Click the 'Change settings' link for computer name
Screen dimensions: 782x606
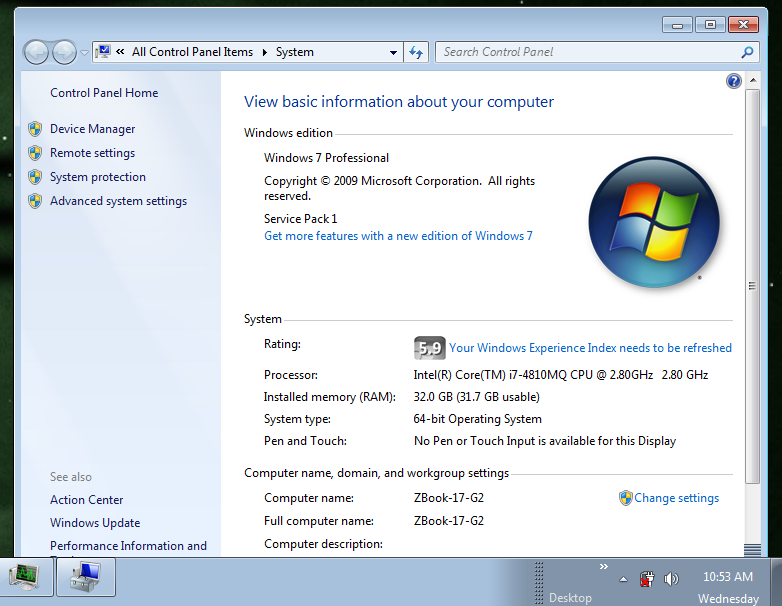coord(676,498)
